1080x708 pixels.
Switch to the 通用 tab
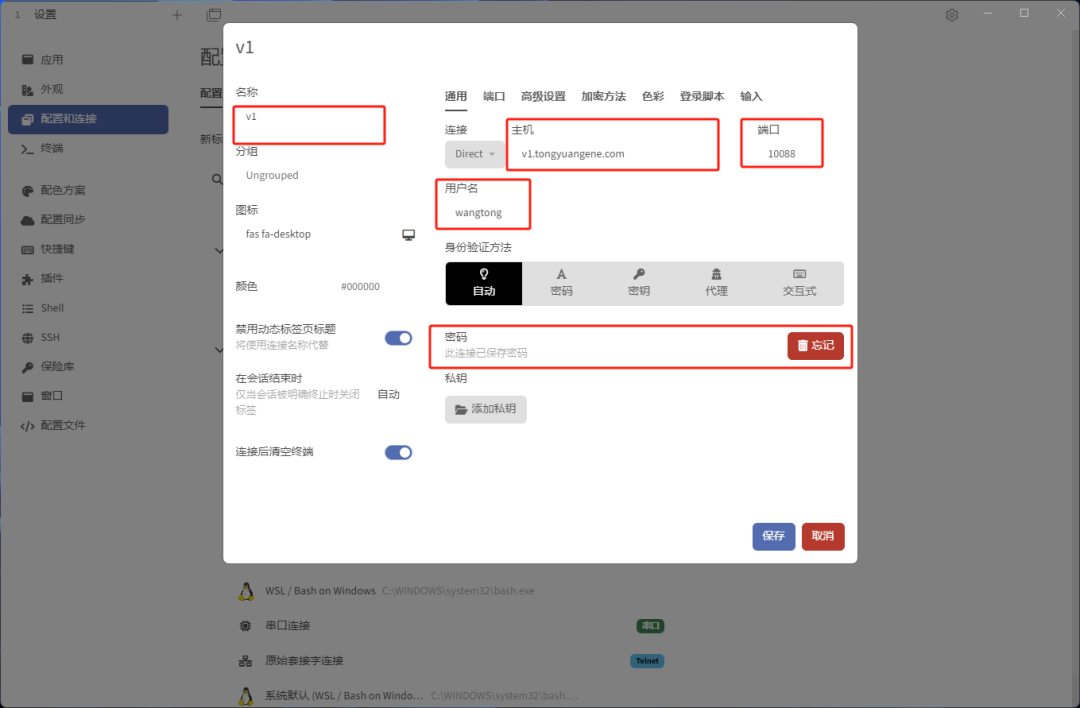pyautogui.click(x=455, y=96)
